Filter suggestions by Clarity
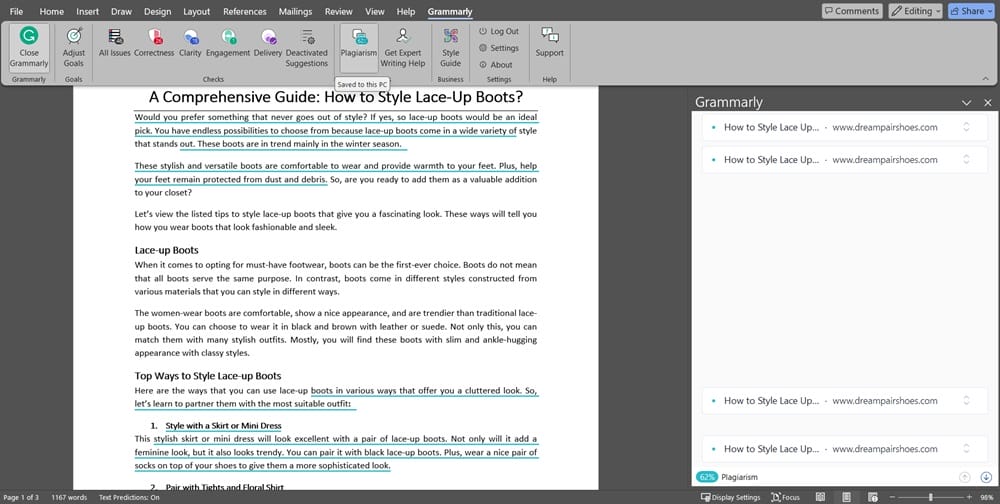Screen dimensions: 1000x504 click(190, 43)
